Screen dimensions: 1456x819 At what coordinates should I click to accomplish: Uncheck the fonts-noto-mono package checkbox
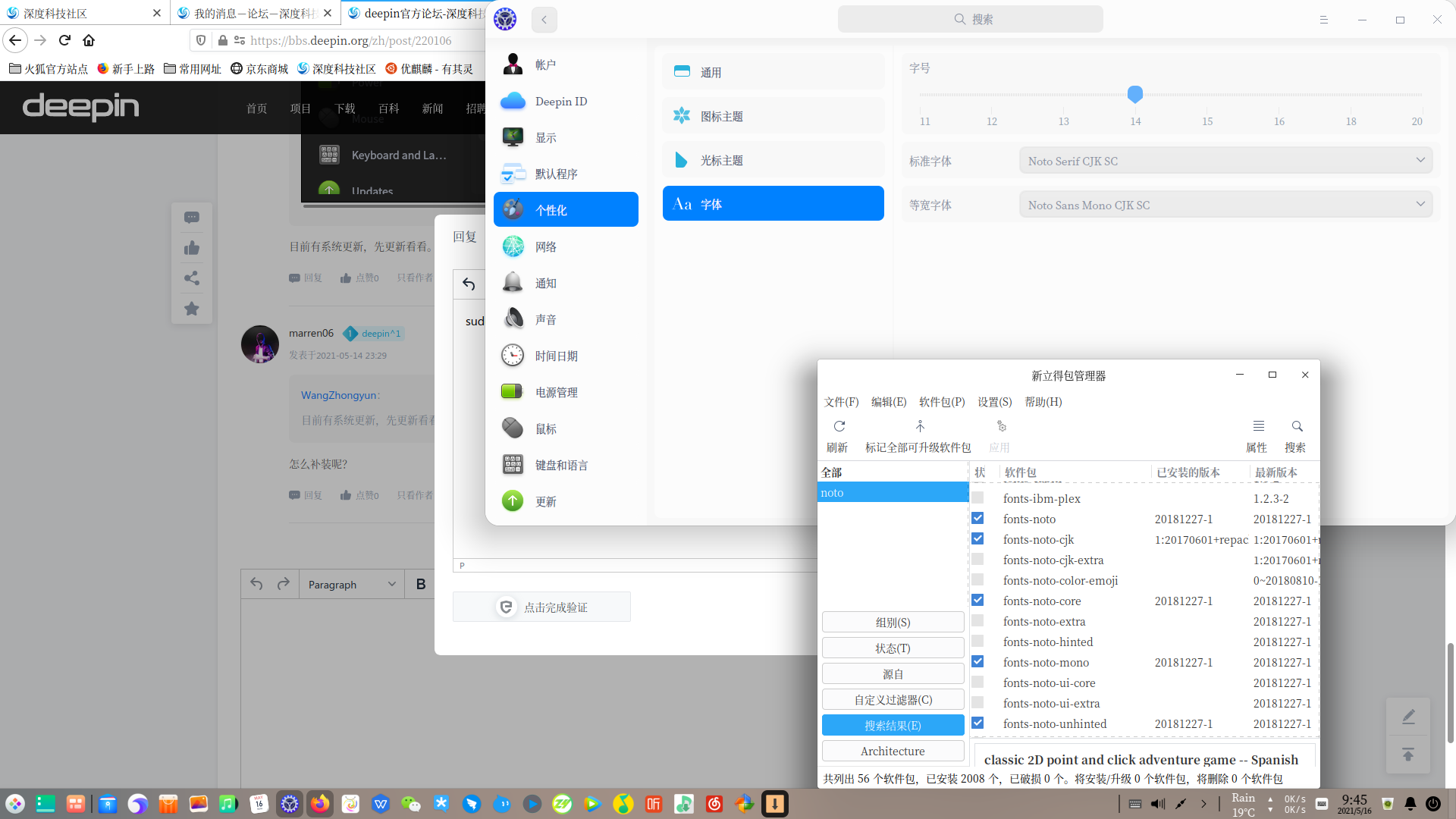click(977, 662)
